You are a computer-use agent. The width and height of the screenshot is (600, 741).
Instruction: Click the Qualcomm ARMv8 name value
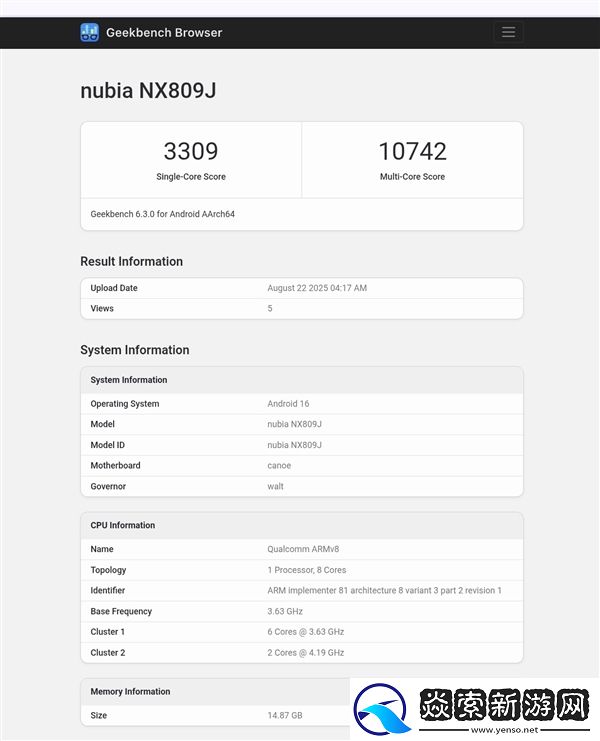coord(305,549)
